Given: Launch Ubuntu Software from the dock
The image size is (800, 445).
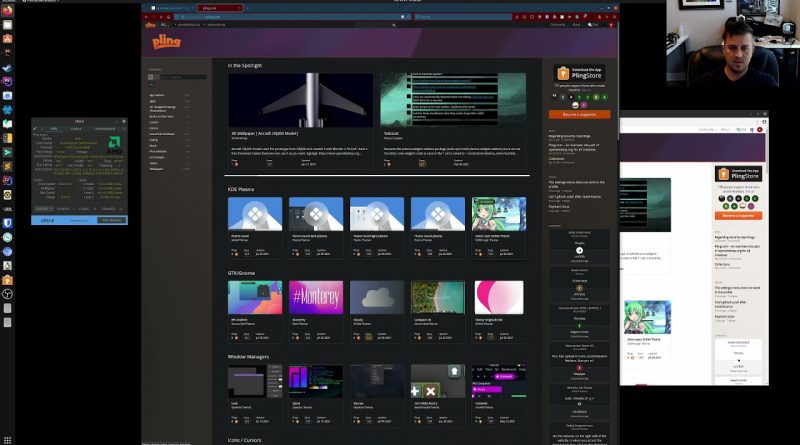Looking at the screenshot, I should (8, 39).
